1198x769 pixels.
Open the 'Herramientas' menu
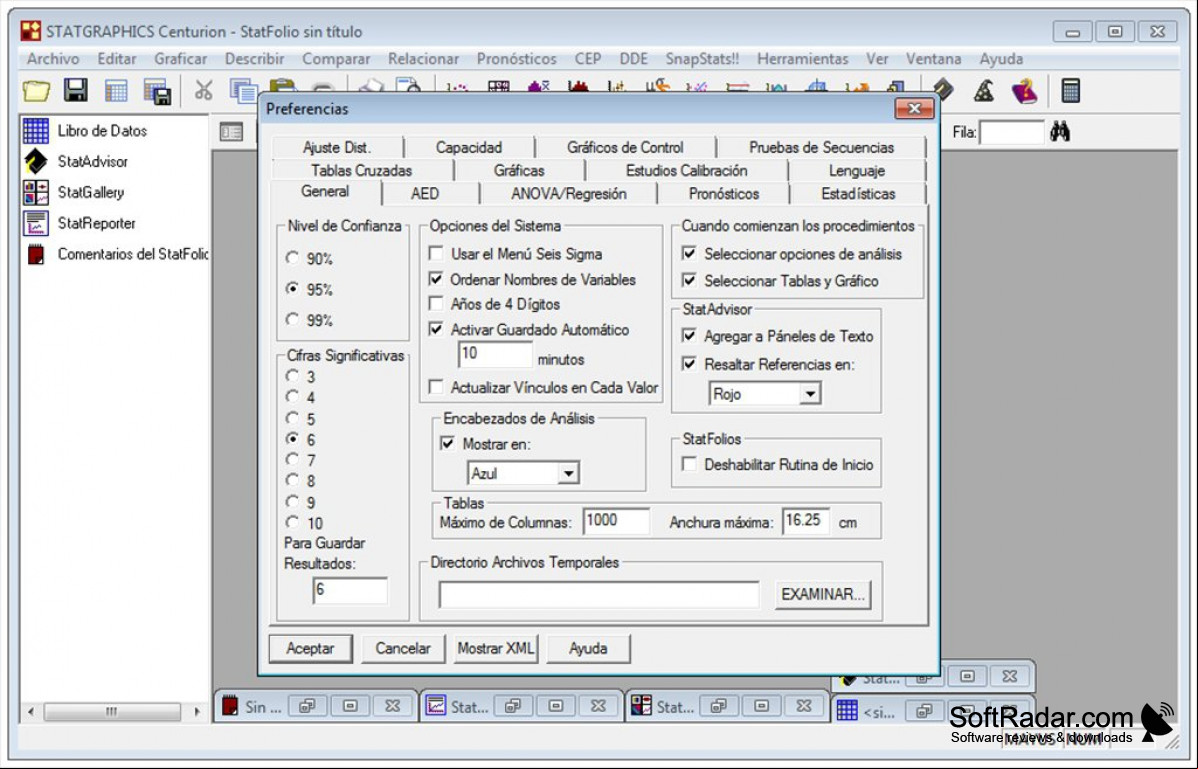pos(802,59)
